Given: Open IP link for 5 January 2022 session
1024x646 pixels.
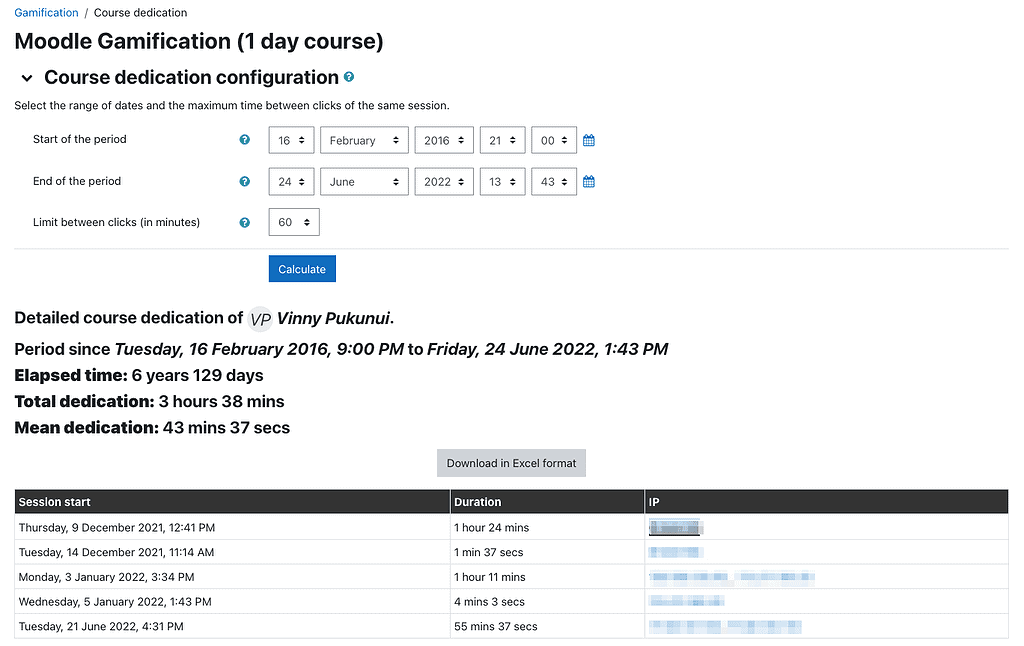Looking at the screenshot, I should click(686, 602).
